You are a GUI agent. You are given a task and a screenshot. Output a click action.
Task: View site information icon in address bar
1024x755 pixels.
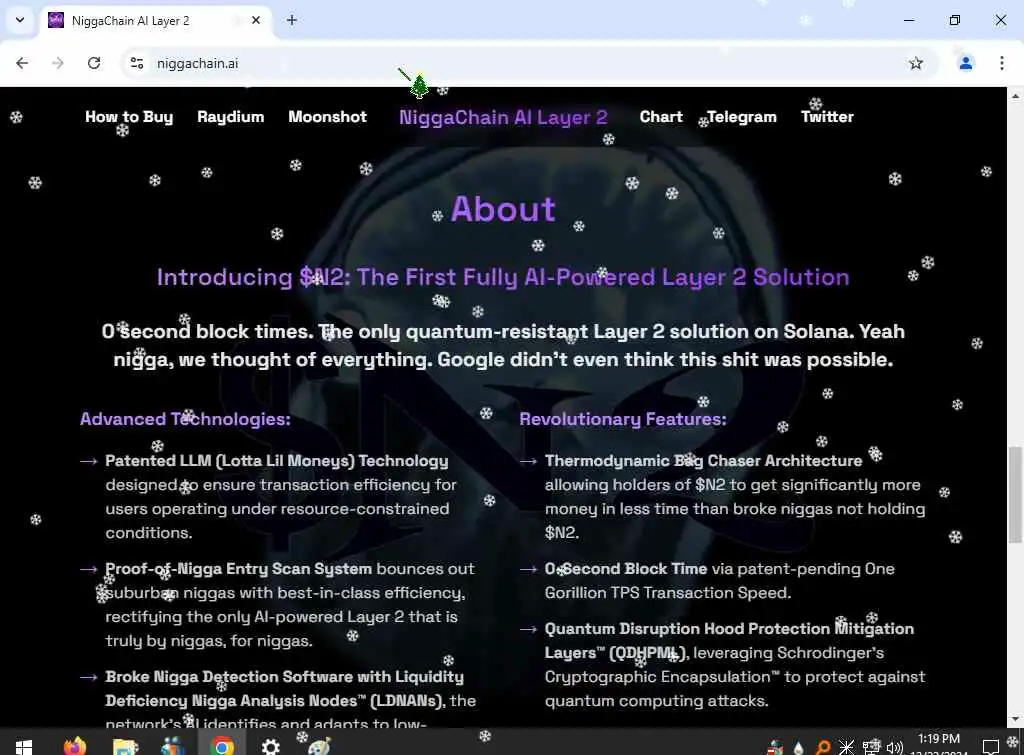[x=137, y=63]
